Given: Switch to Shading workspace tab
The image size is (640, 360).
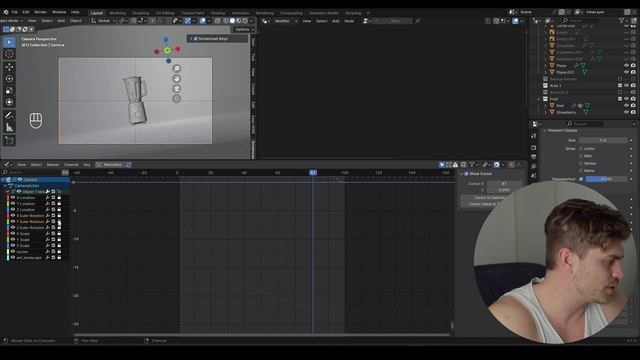Looking at the screenshot, I should pos(218,13).
